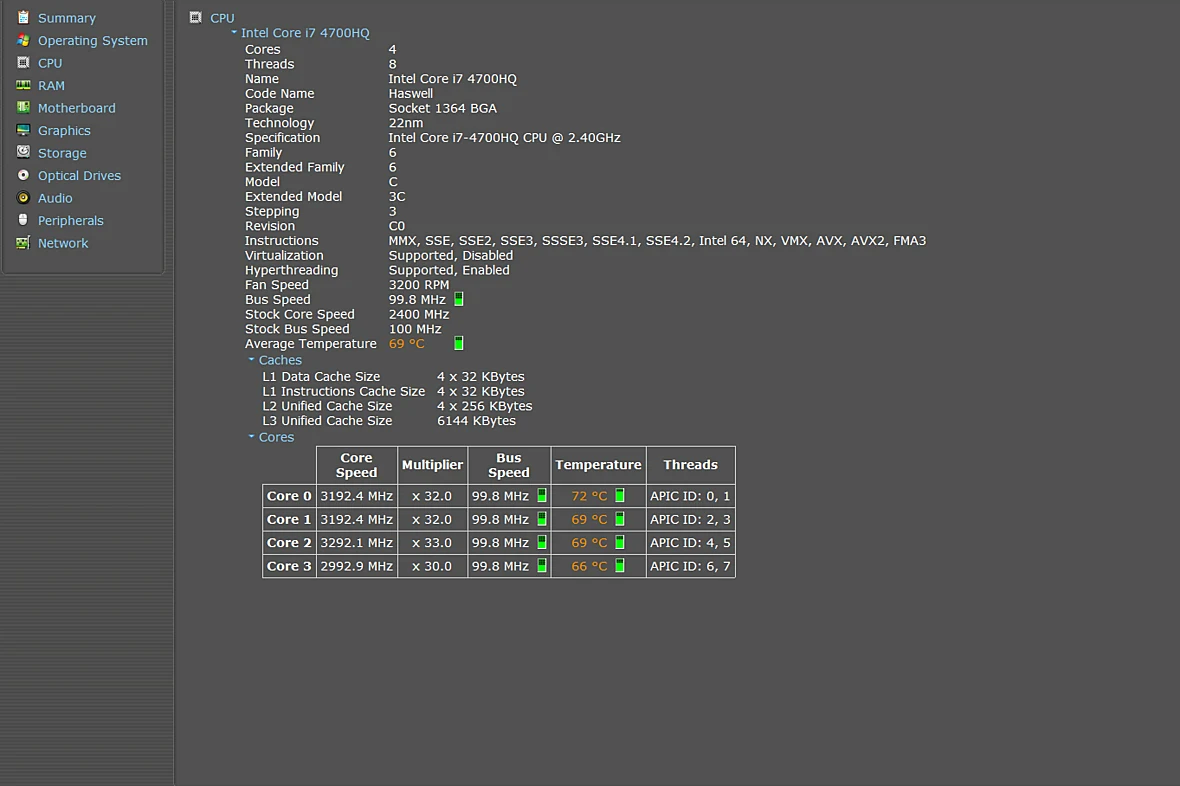Open the Audio section

[55, 198]
